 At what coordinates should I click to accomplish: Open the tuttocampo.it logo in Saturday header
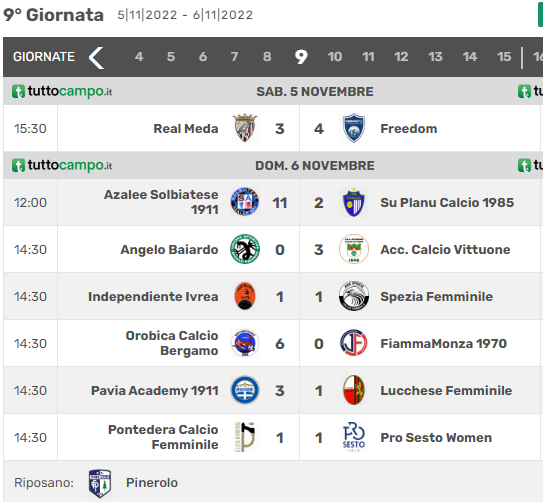point(62,91)
